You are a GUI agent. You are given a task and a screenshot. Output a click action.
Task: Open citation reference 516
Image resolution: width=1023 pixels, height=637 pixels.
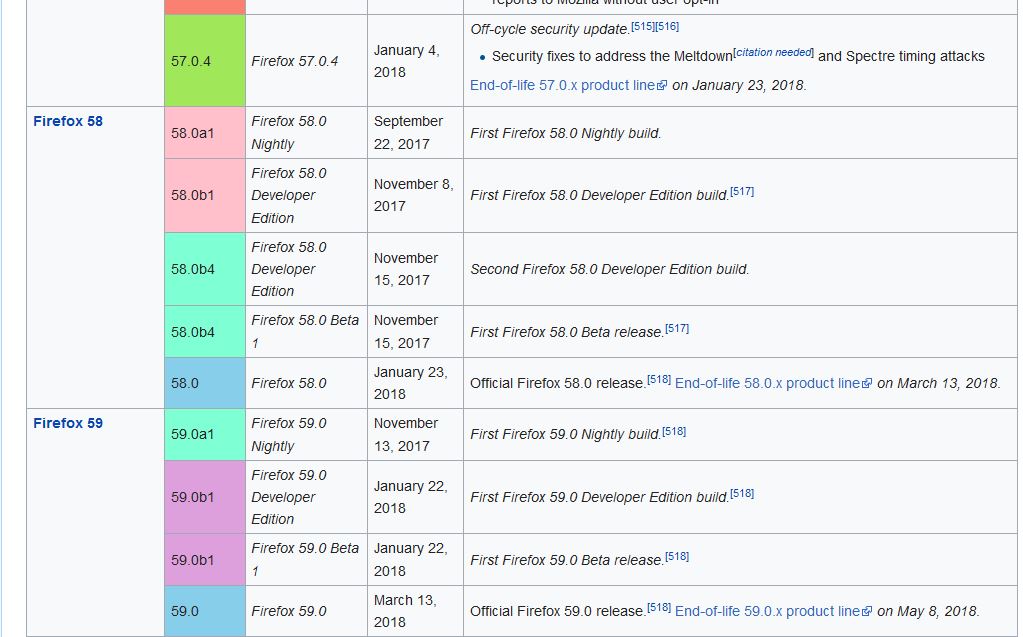click(667, 27)
